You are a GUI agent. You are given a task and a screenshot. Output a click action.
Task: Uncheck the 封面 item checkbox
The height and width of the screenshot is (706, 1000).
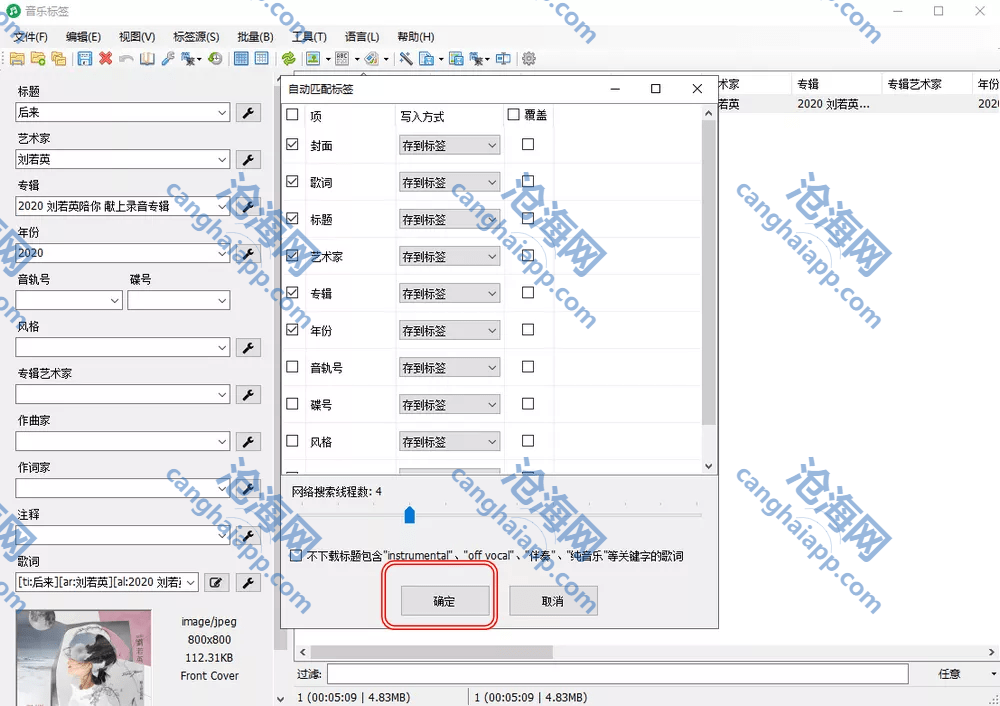292,145
